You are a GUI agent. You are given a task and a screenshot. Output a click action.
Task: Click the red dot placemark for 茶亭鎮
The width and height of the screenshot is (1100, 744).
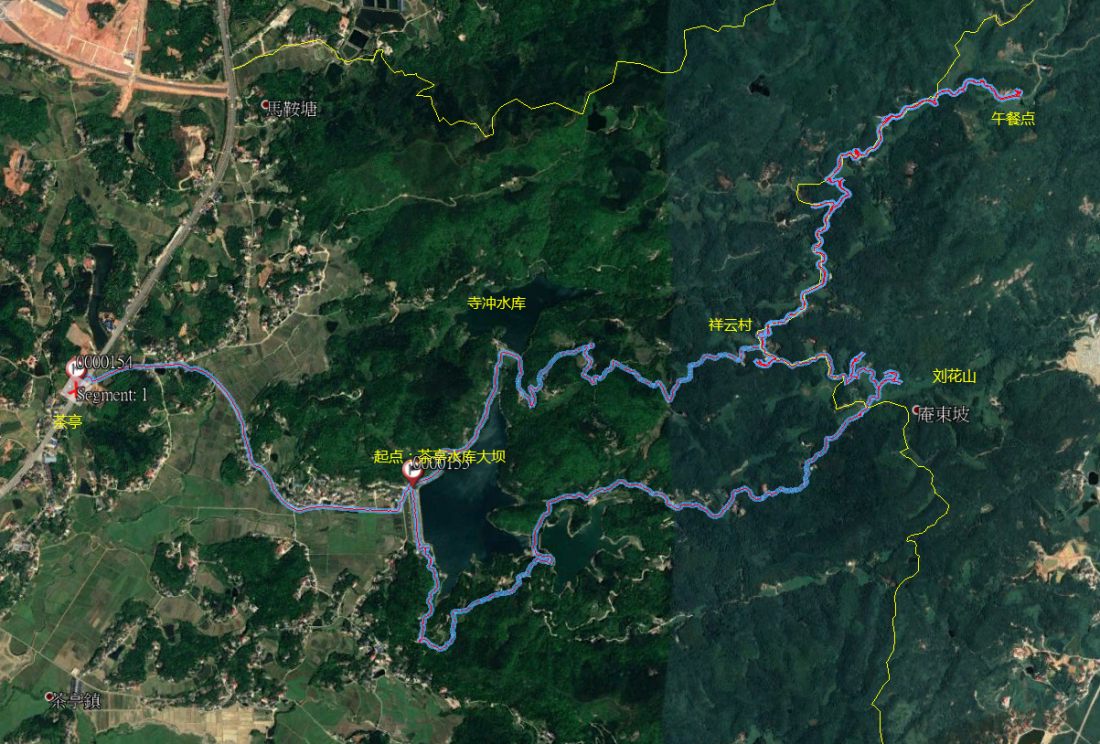pos(48,696)
